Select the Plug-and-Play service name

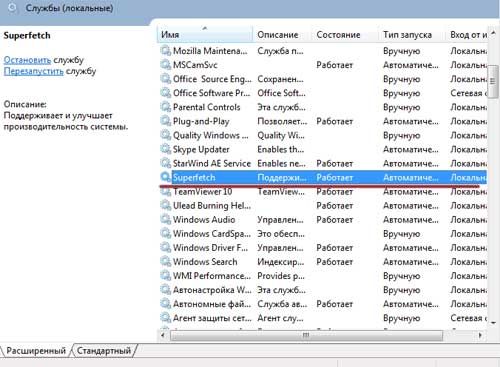click(x=201, y=121)
